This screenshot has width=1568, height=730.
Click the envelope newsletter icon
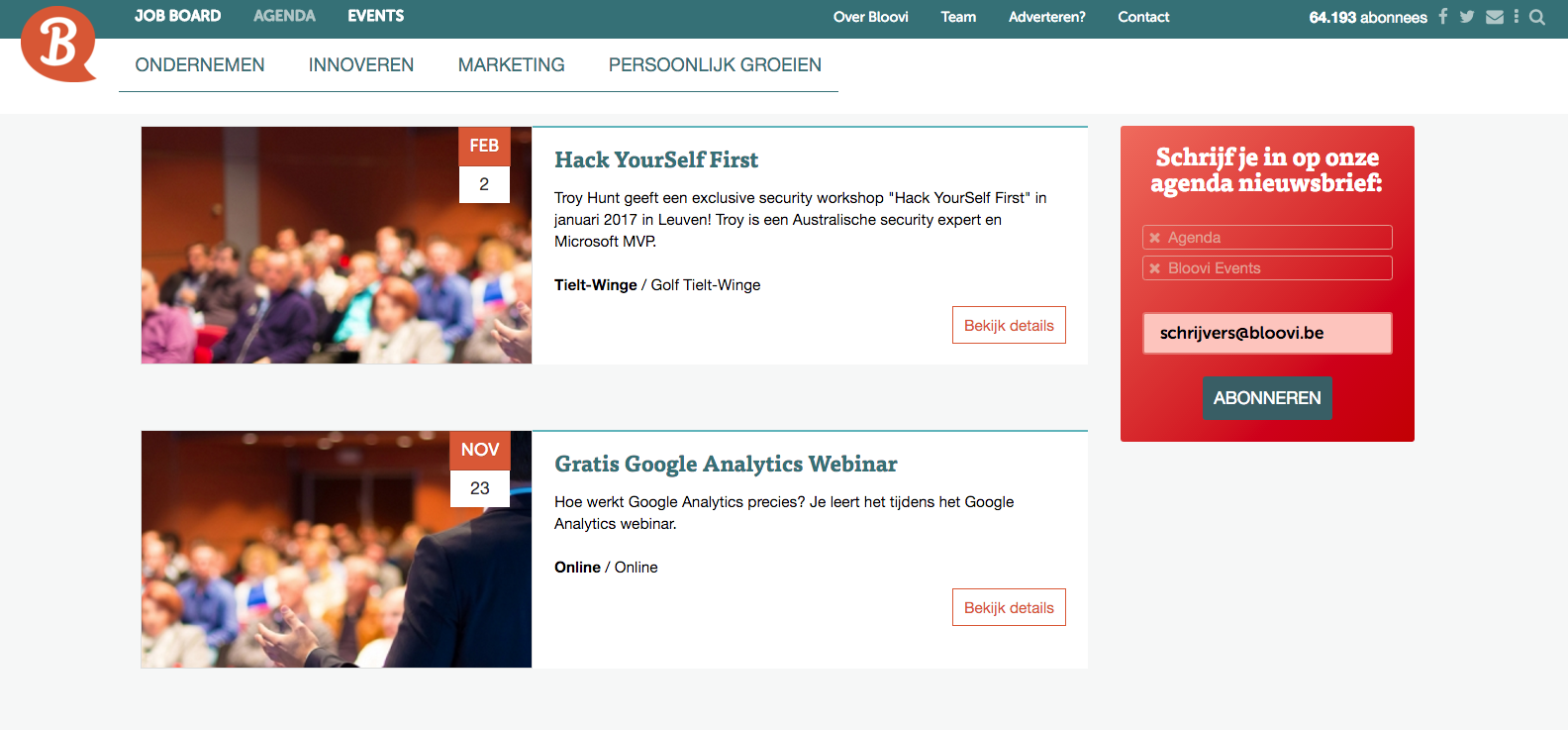[x=1495, y=17]
